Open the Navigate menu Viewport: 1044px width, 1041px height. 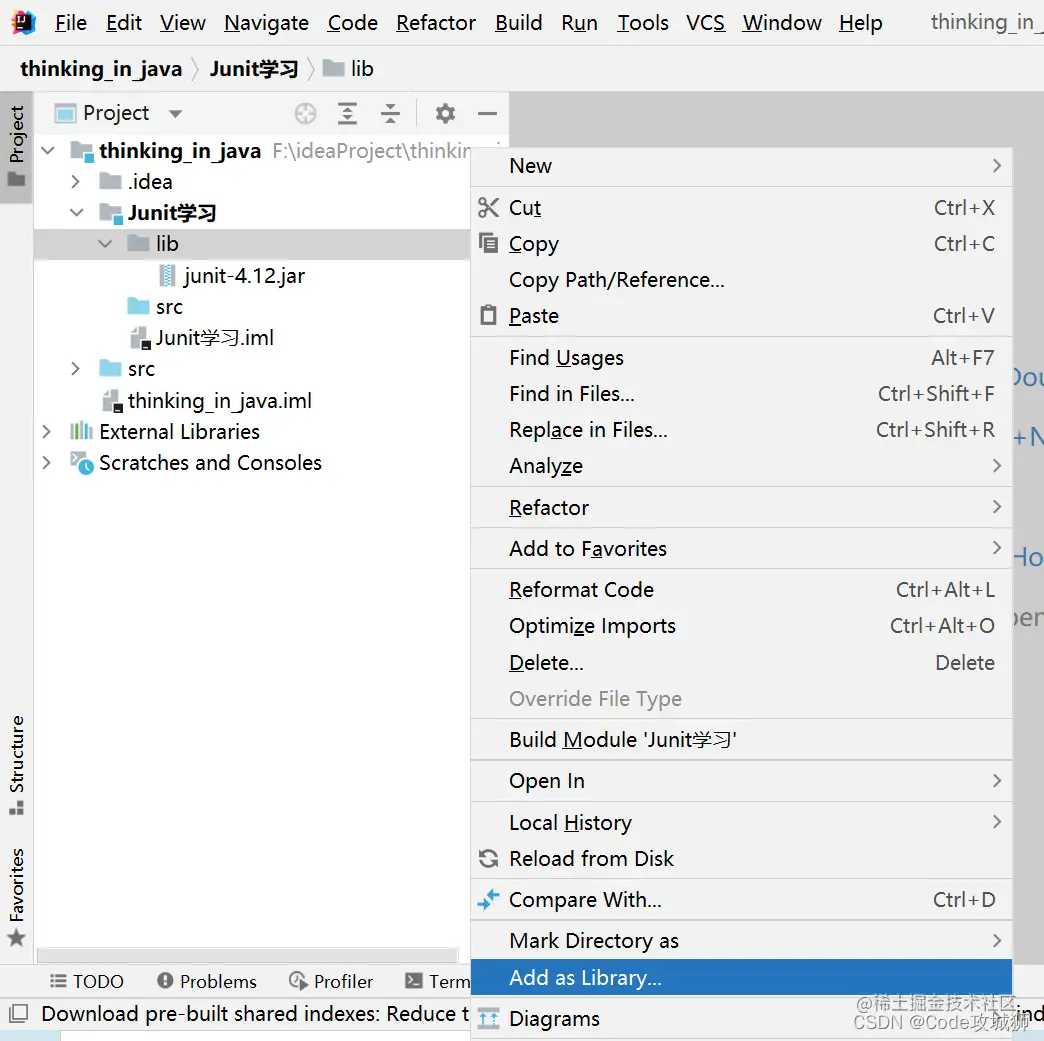click(x=266, y=23)
